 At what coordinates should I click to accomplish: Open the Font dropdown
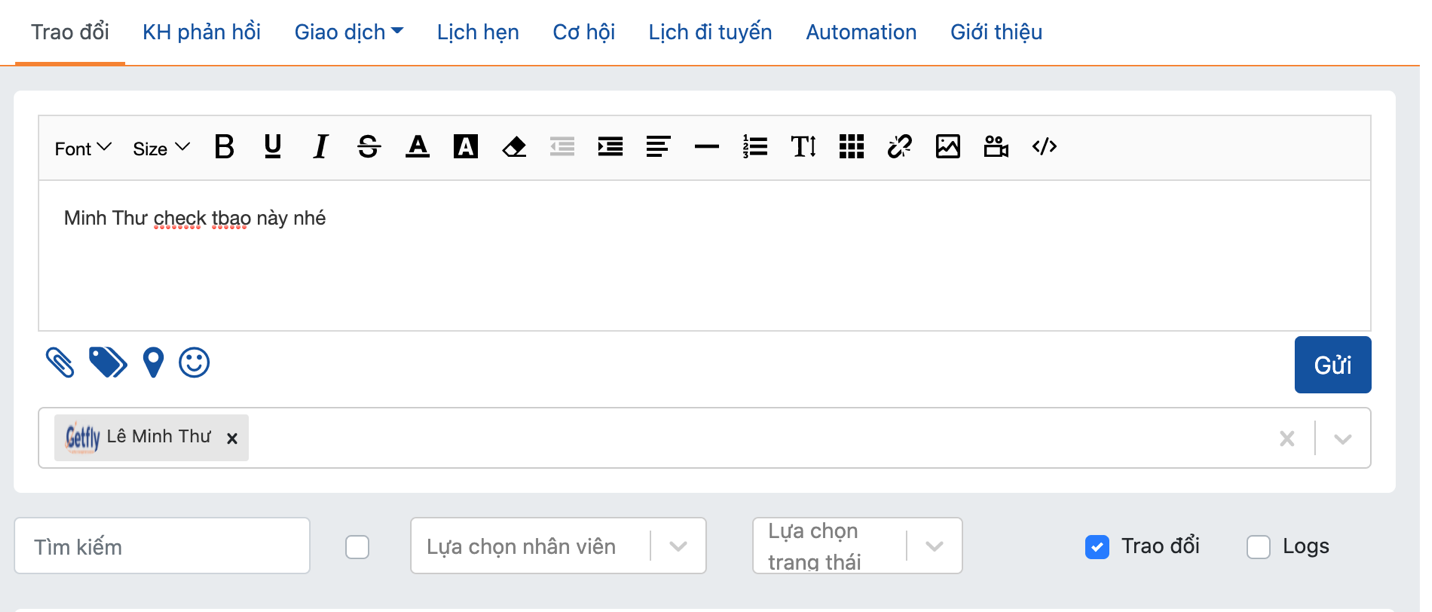tap(83, 148)
